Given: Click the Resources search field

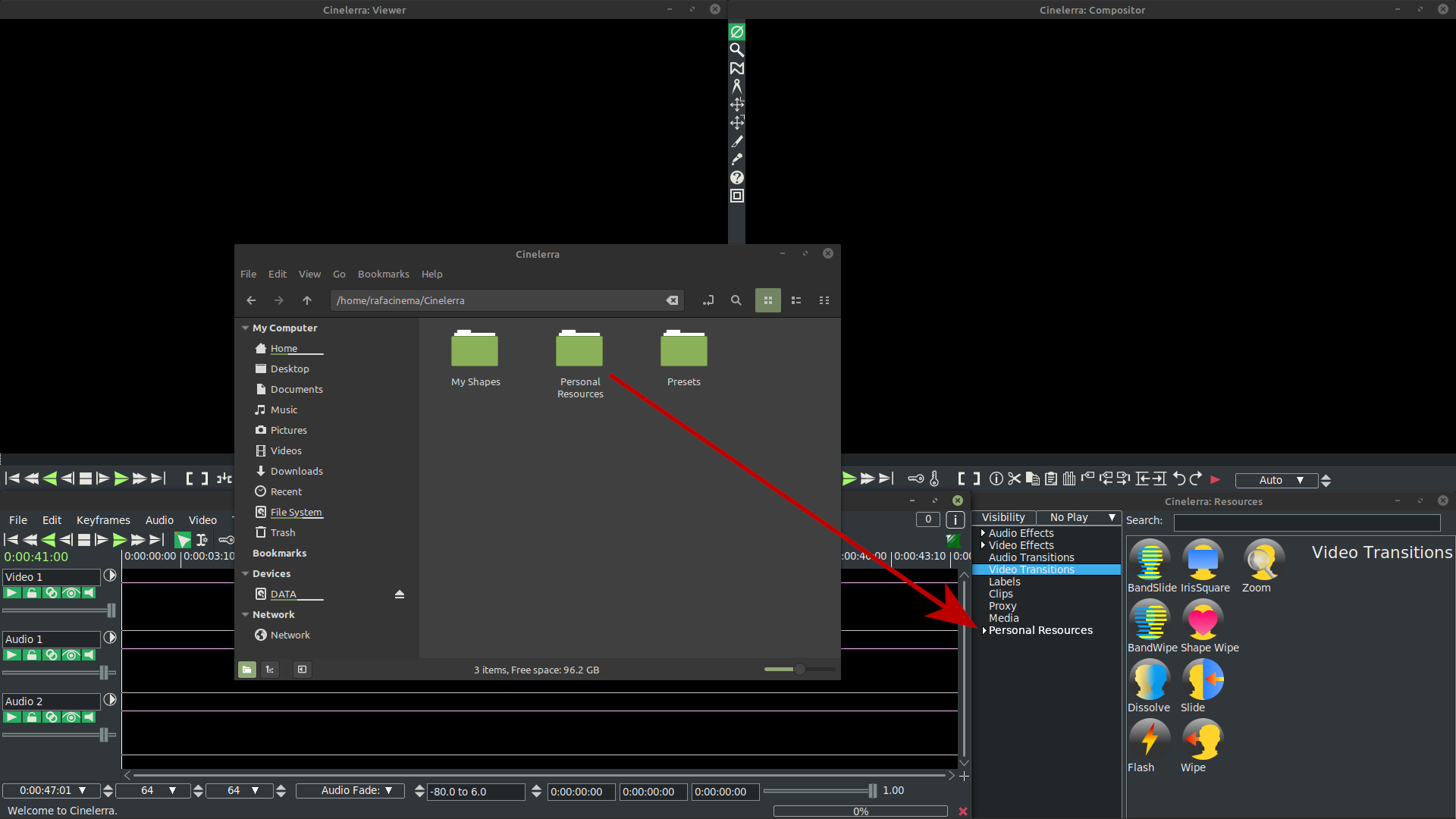Looking at the screenshot, I should [1306, 522].
